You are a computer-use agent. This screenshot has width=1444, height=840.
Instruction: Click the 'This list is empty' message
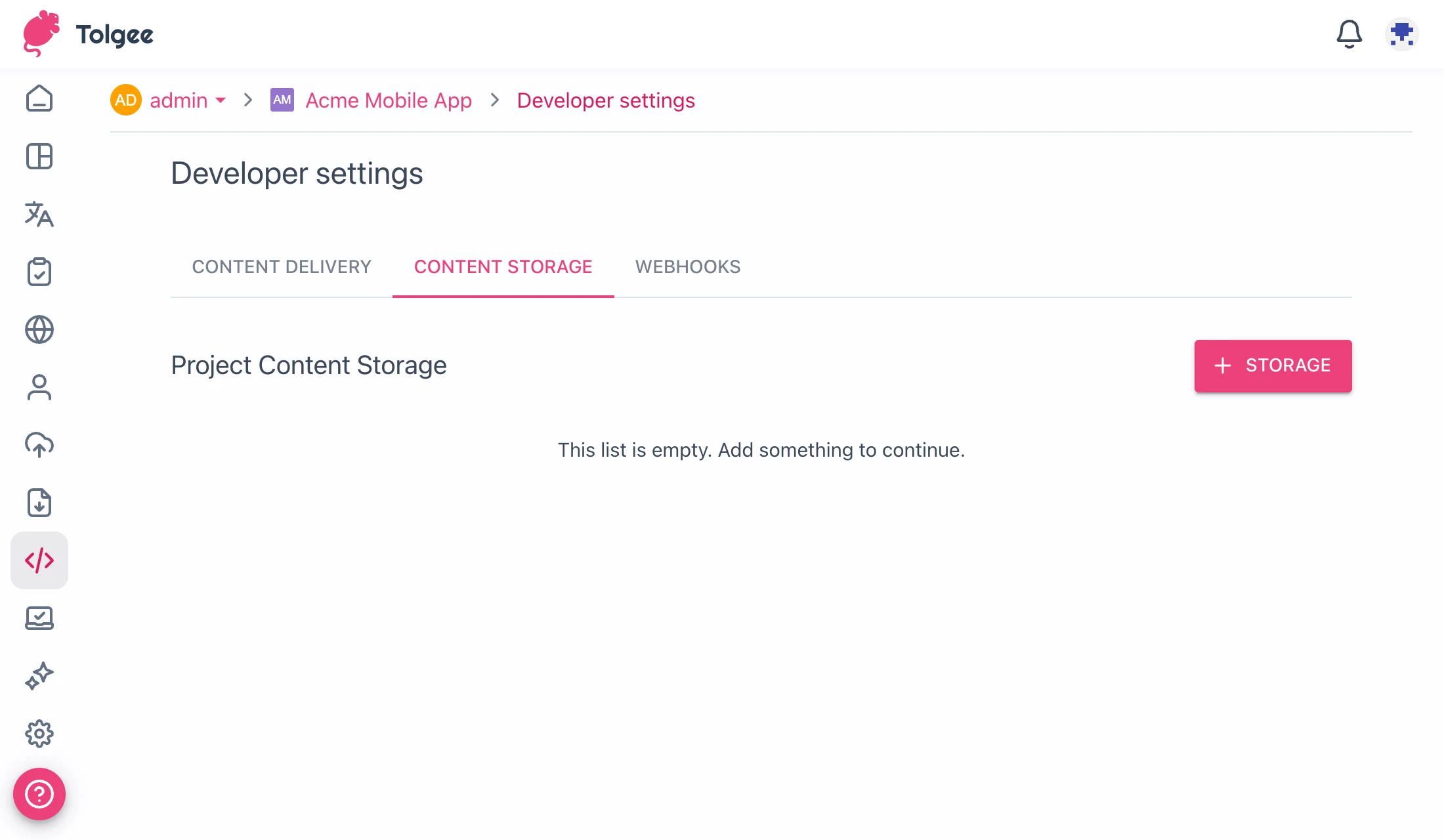click(x=761, y=450)
